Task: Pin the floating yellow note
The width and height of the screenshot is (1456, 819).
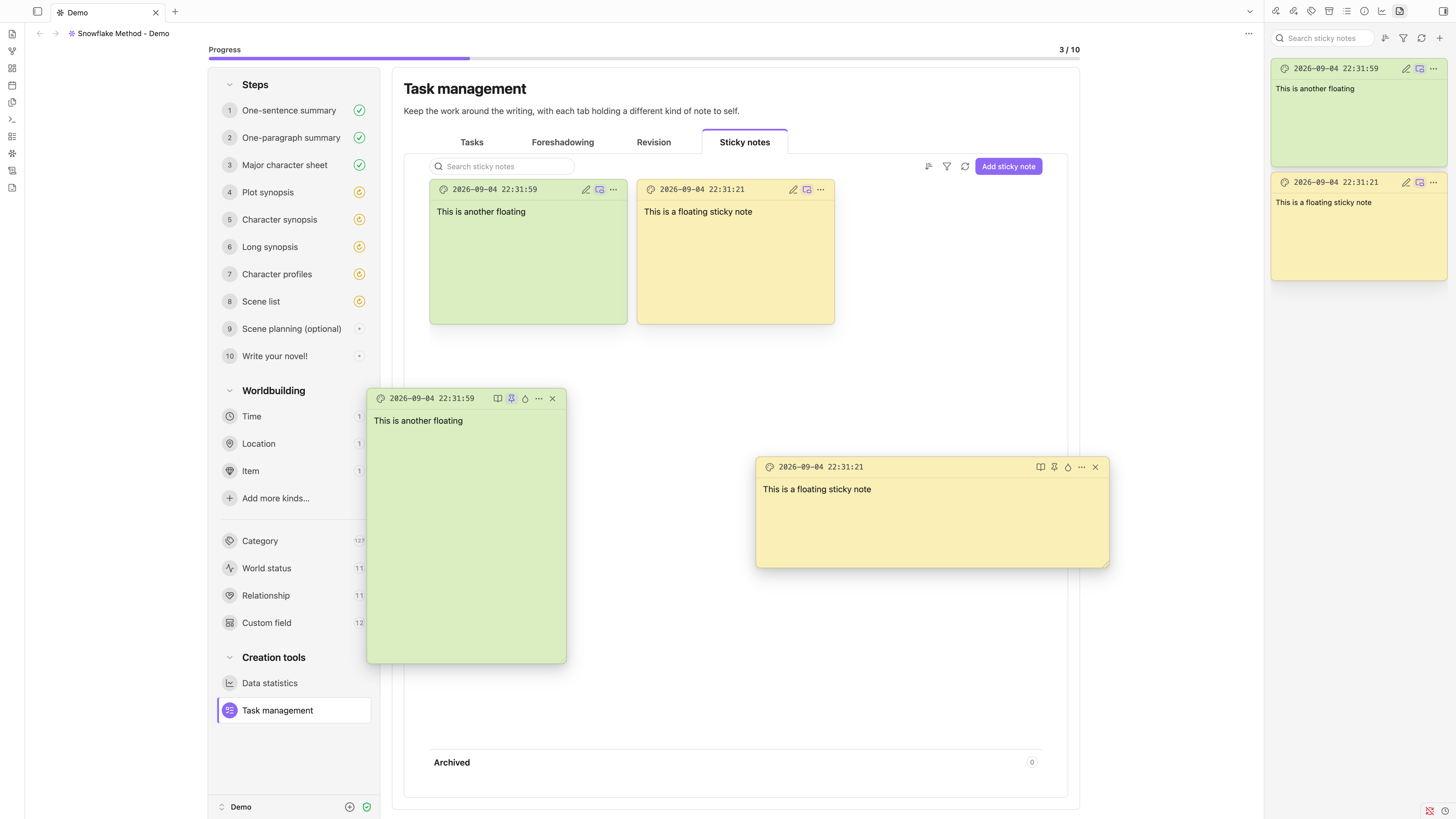Action: point(1054,467)
